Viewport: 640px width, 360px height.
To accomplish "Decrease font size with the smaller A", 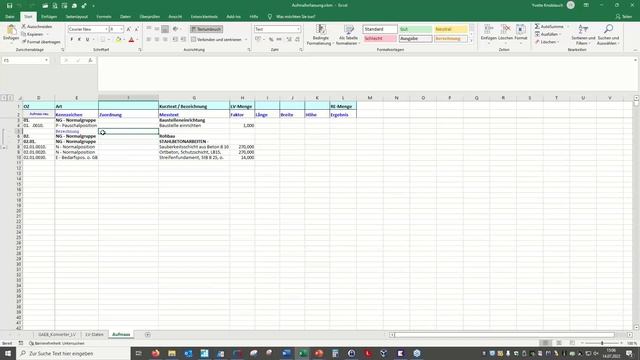I will coord(136,29).
